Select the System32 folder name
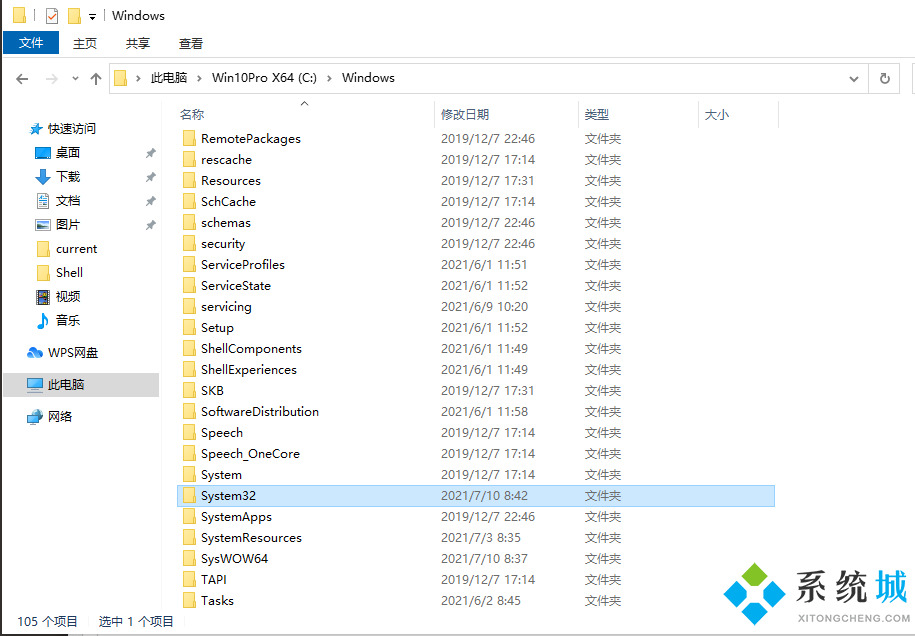 tap(228, 496)
